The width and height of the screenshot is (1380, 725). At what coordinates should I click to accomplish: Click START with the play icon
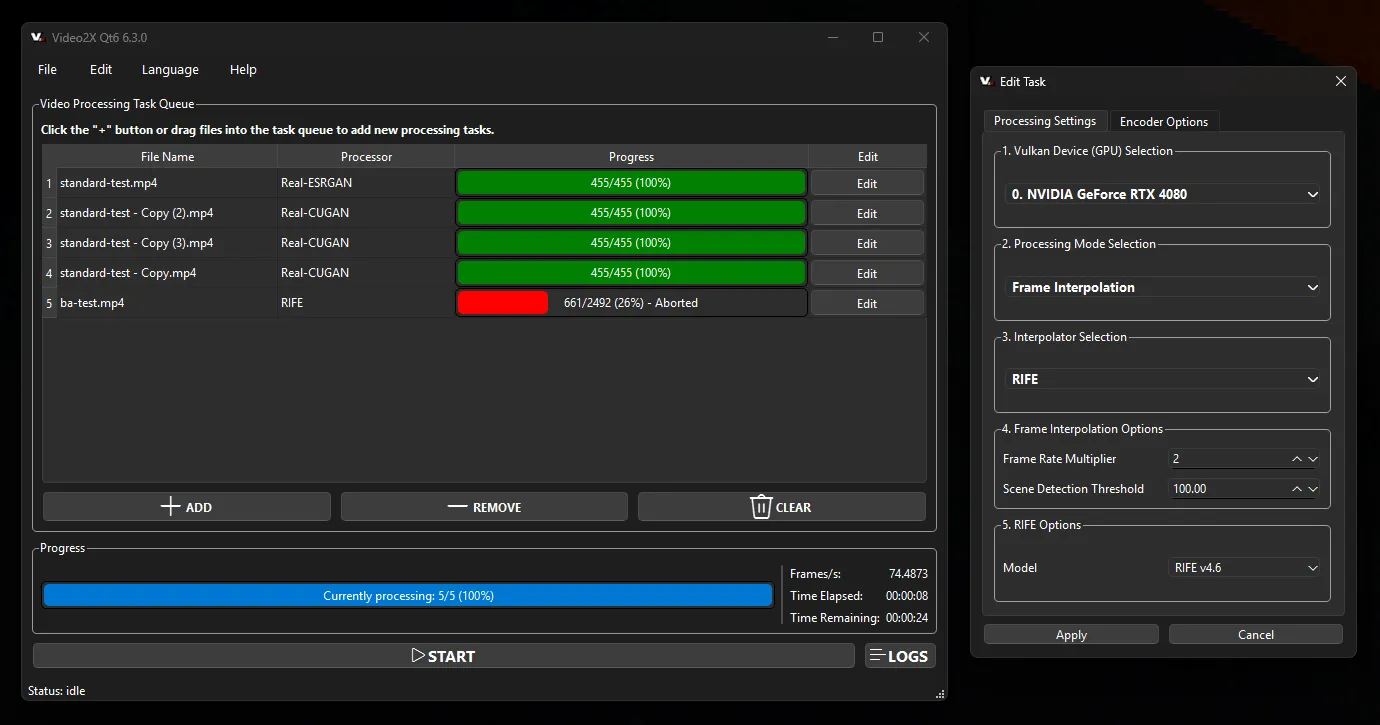coord(443,656)
